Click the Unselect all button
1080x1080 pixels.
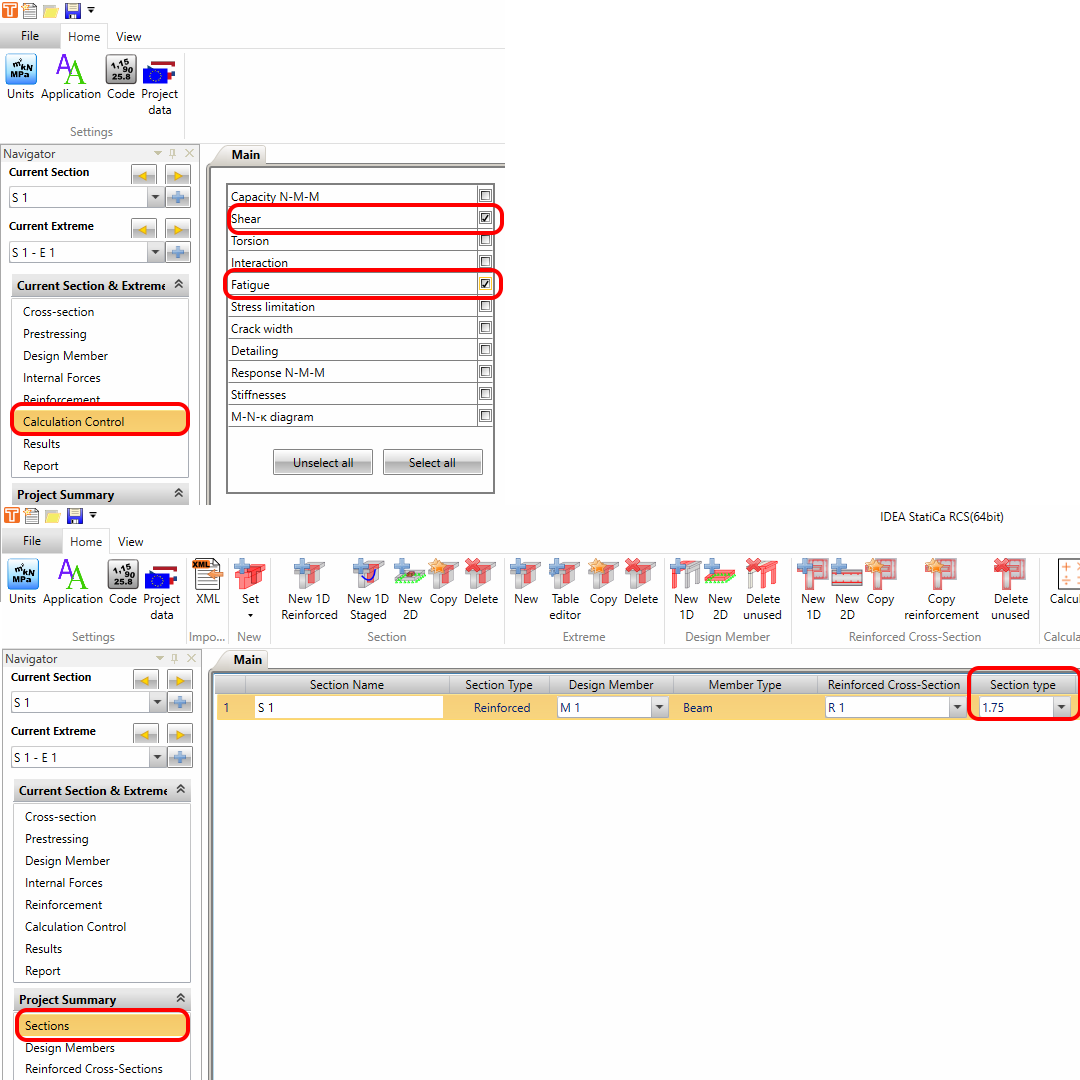(323, 463)
